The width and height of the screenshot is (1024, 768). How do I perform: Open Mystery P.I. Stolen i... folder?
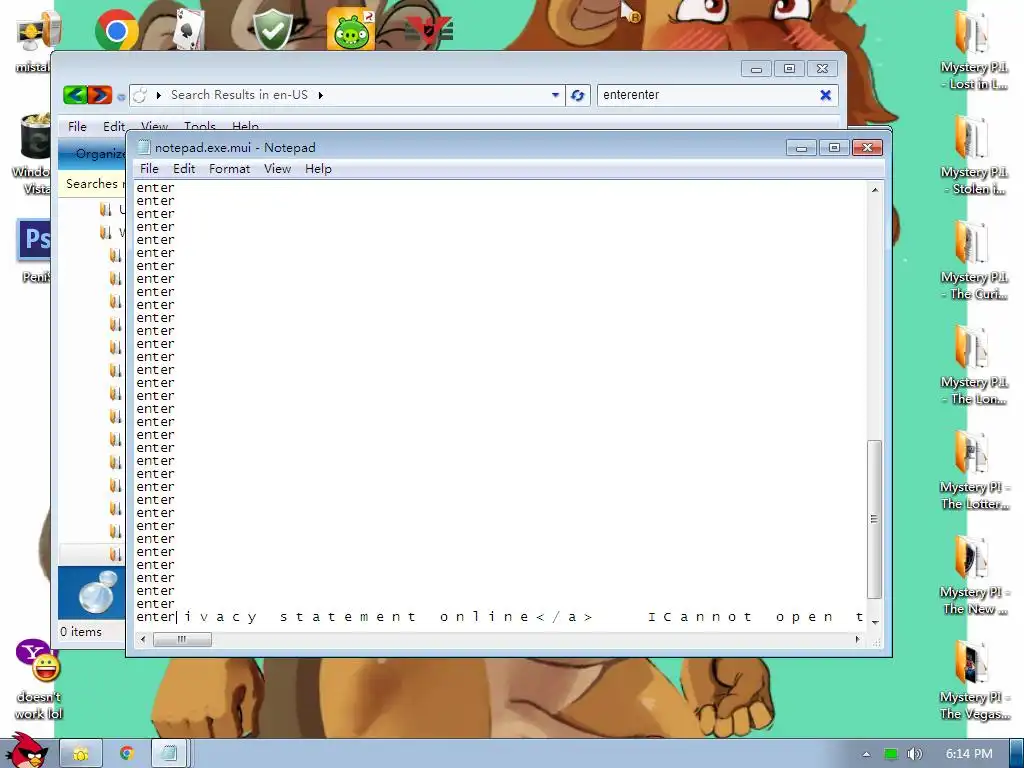[973, 155]
